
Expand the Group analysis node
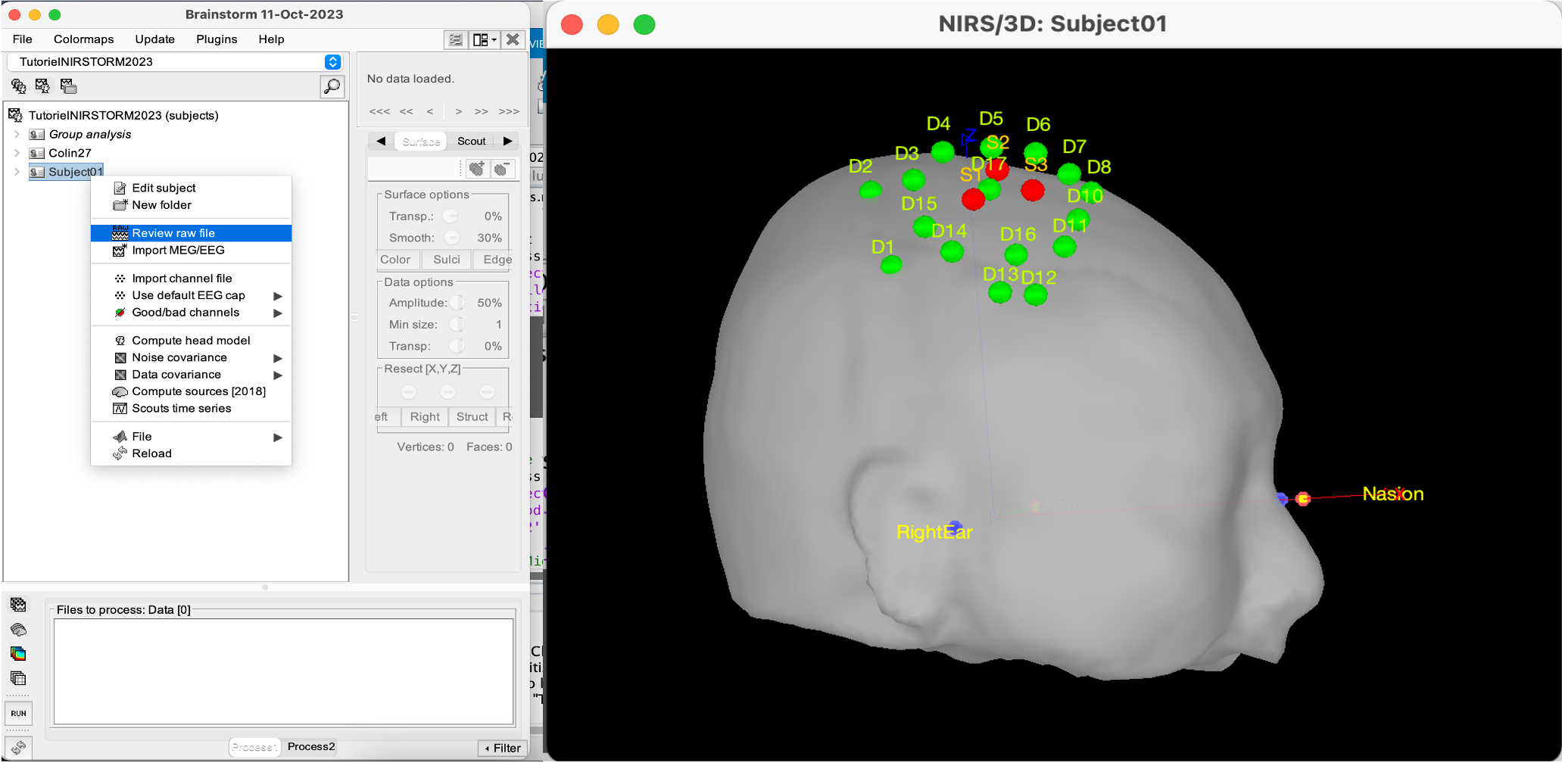click(17, 135)
